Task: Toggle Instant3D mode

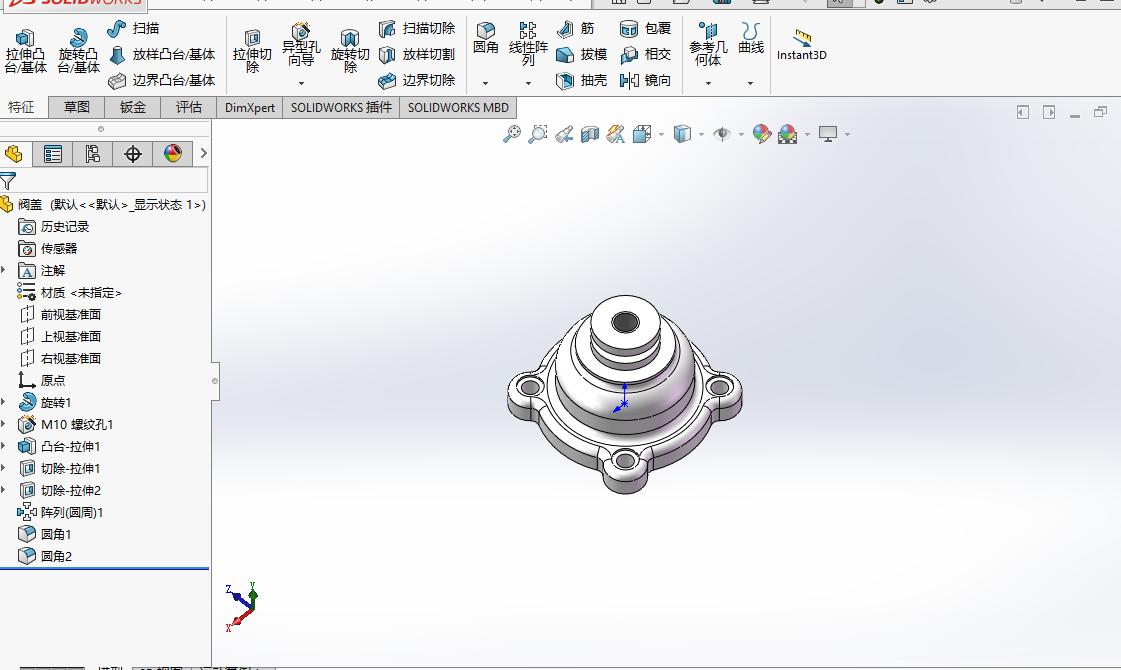Action: [x=801, y=45]
